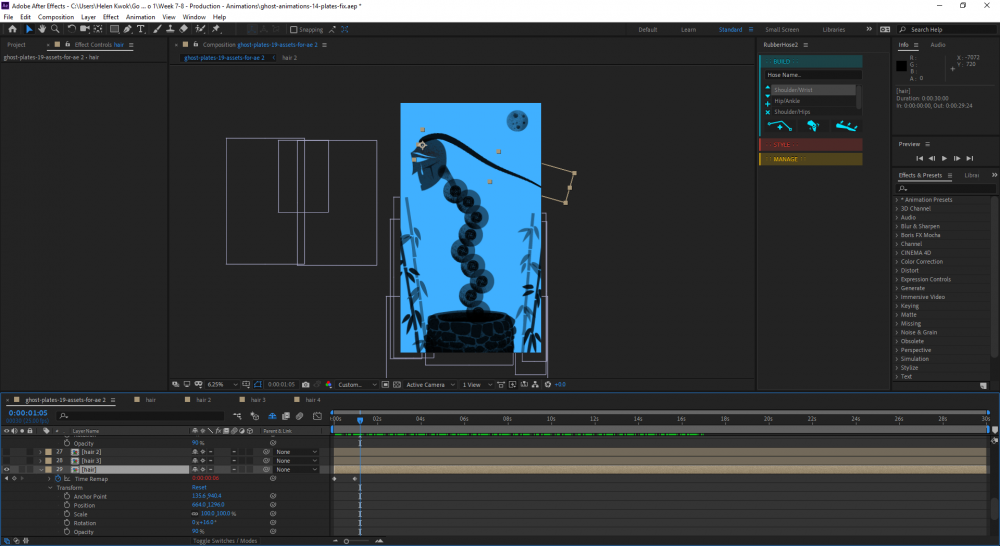Show channel and color management settings
The image size is (1000, 546).
[328, 385]
